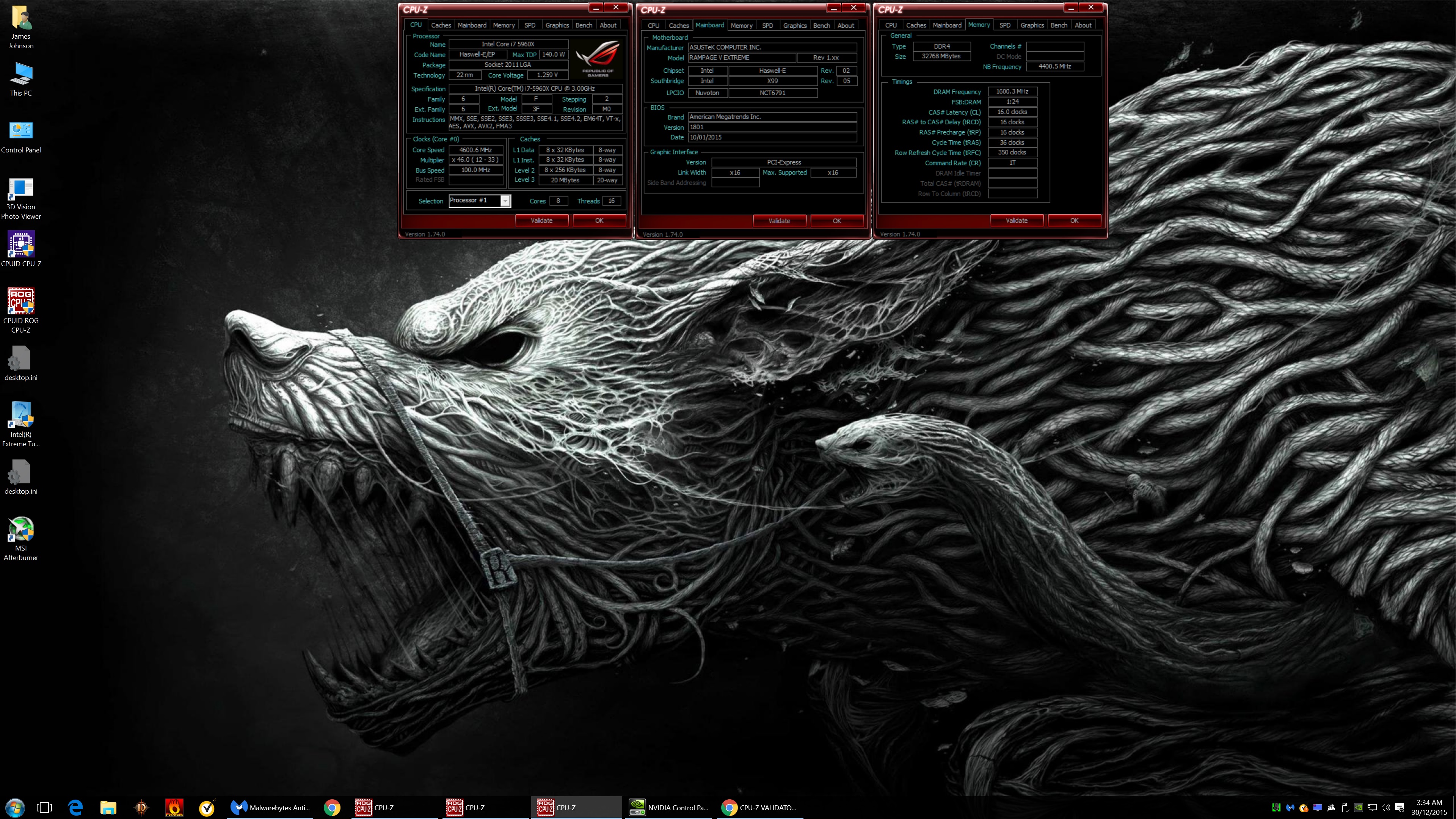
Task: Click the BIOS date 10/01/2015
Action: pyautogui.click(x=772, y=137)
